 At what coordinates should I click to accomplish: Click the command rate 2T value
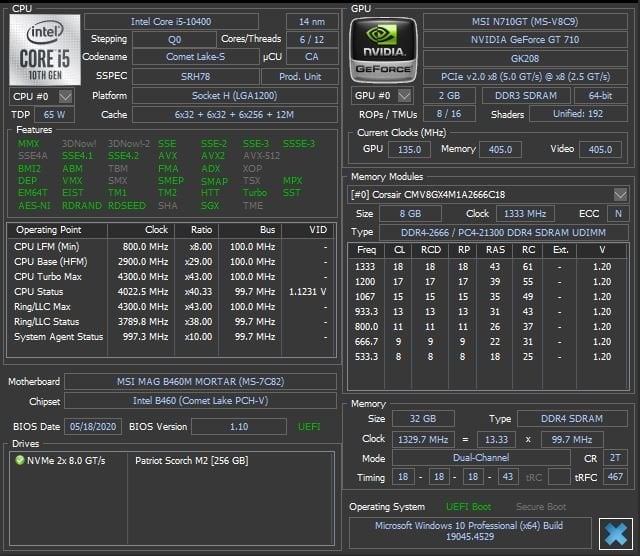615,458
